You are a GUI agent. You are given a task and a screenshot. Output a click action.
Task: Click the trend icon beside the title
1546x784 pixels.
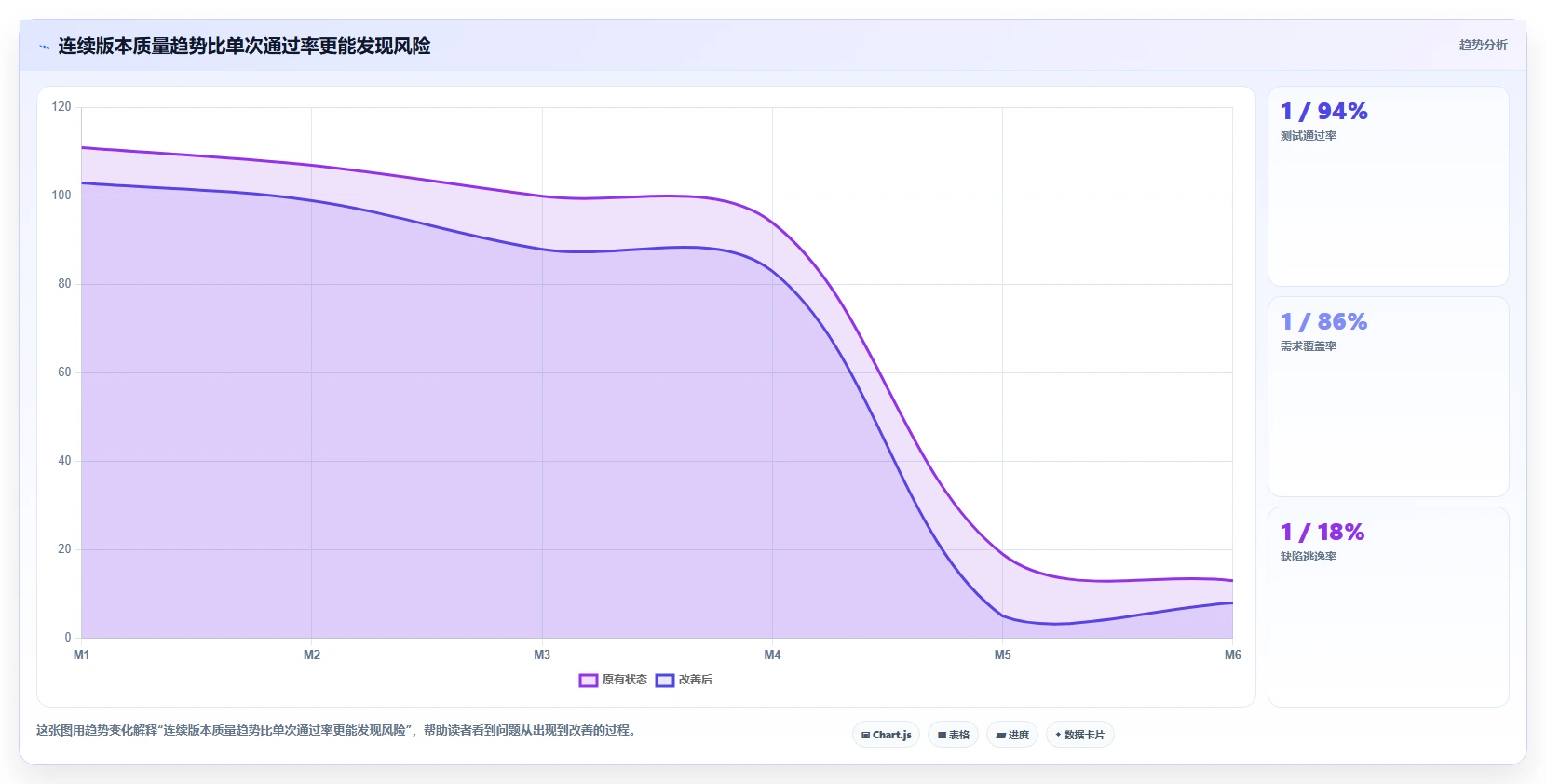coord(44,47)
